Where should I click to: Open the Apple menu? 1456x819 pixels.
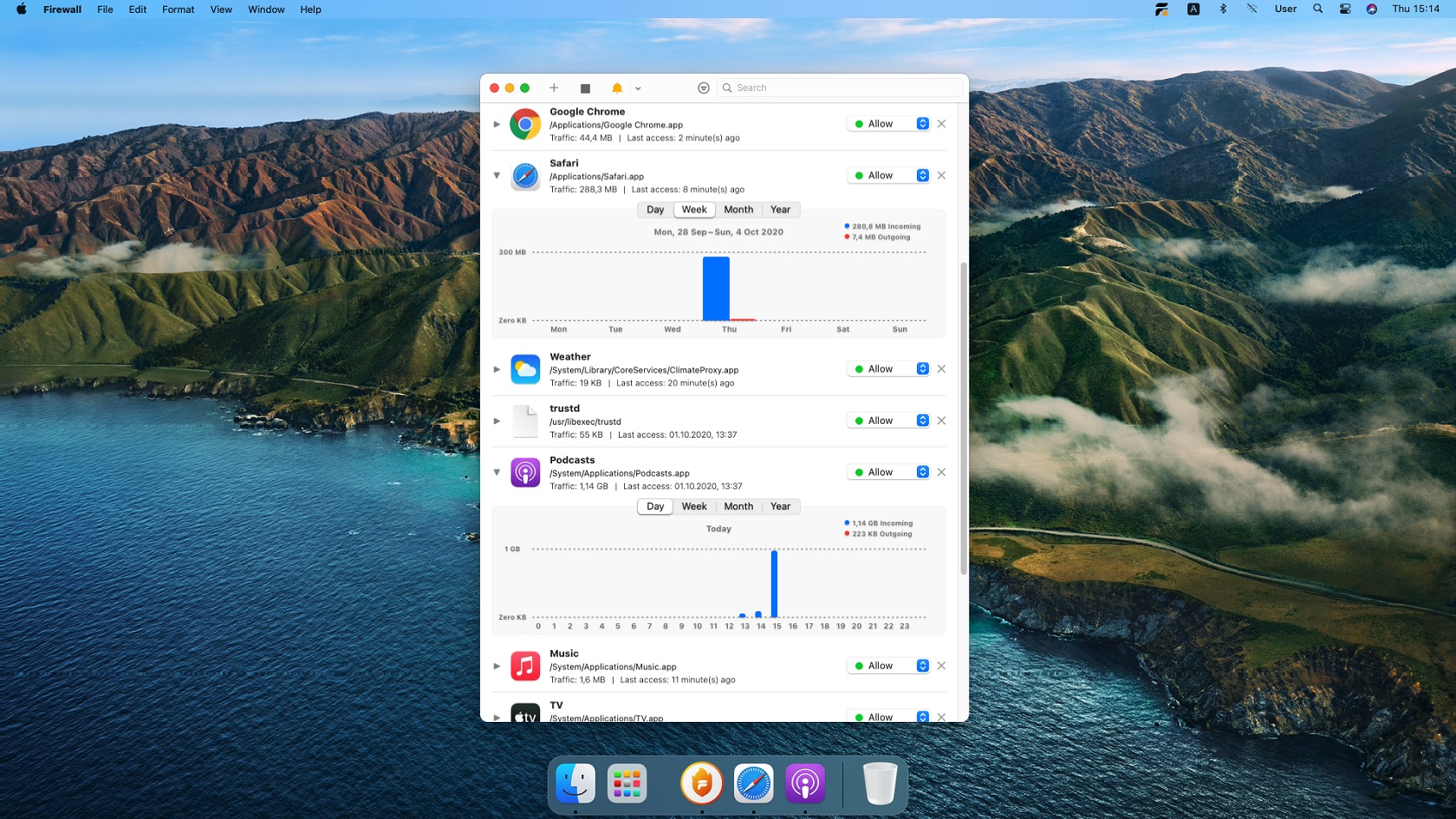coord(21,10)
